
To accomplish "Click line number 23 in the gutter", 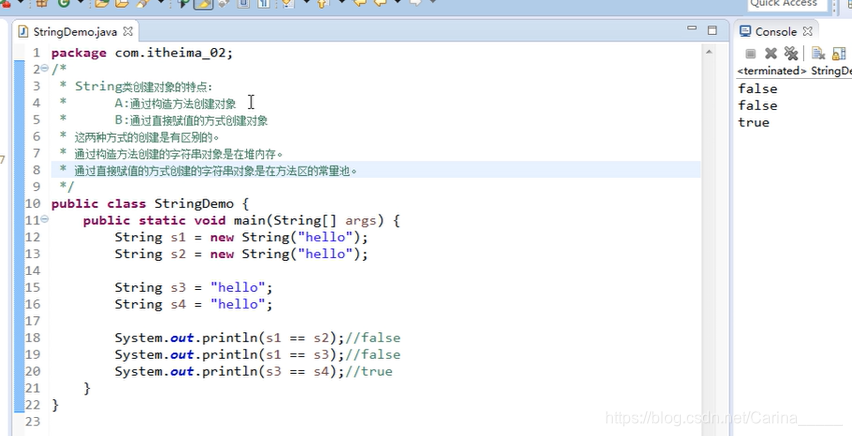I will click(33, 422).
